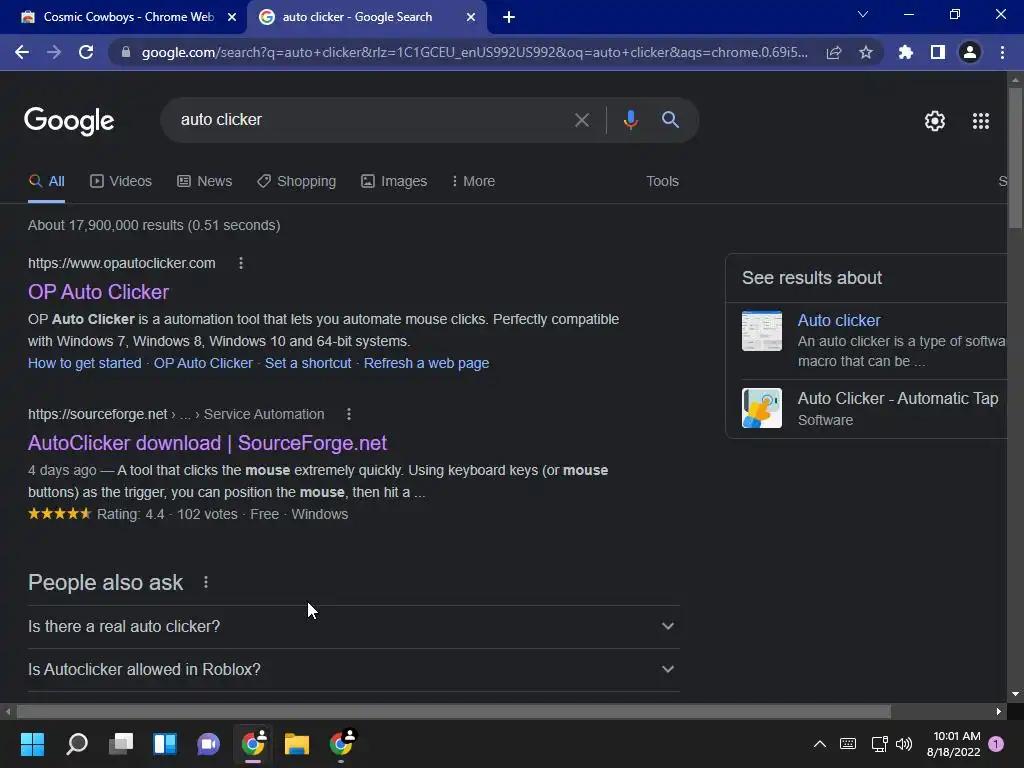Viewport: 1024px width, 768px height.
Task: Click the scroll-down arrow of scrollbar
Action: pyautogui.click(x=1015, y=694)
